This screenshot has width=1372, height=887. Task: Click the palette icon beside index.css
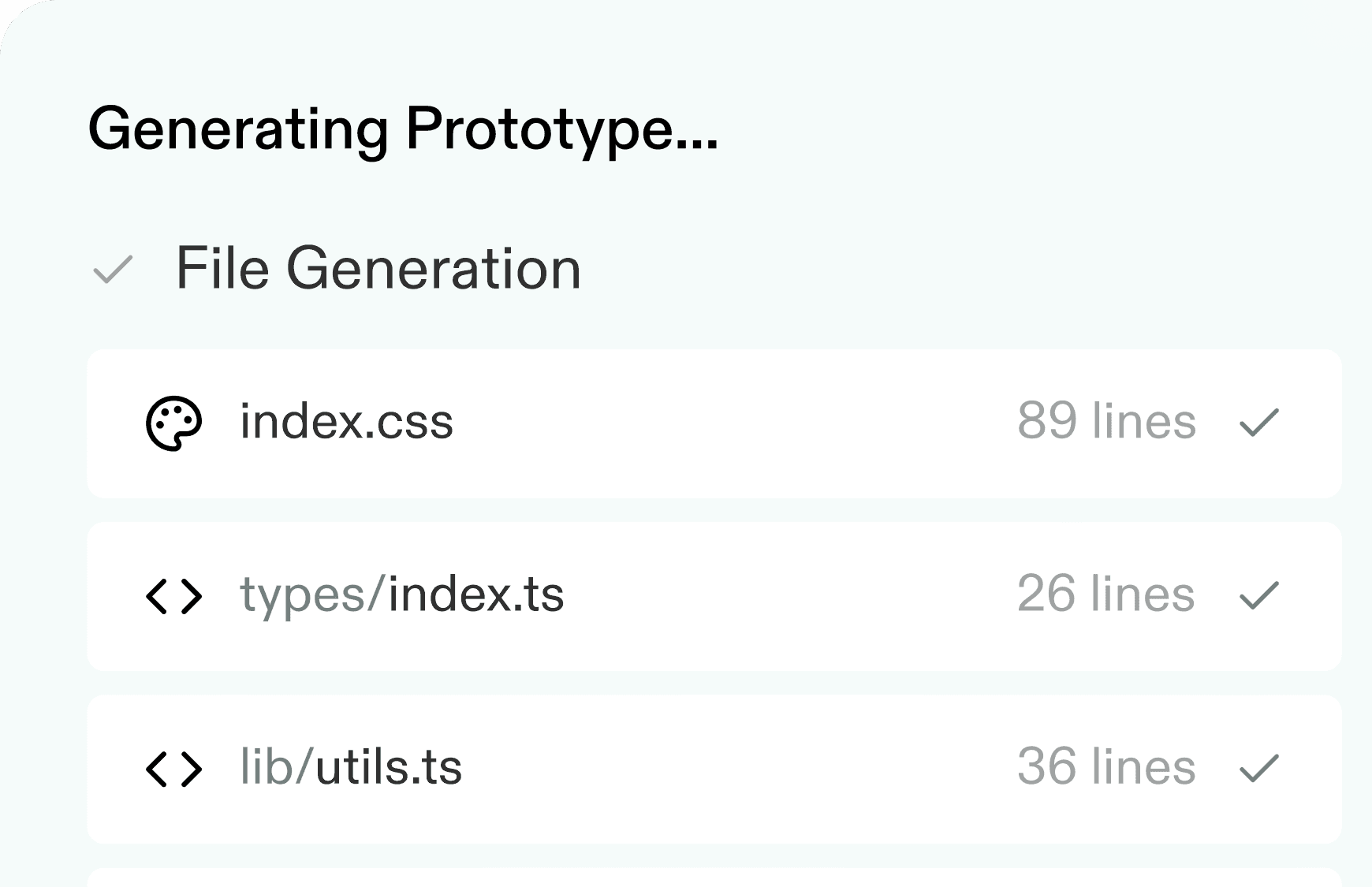173,423
